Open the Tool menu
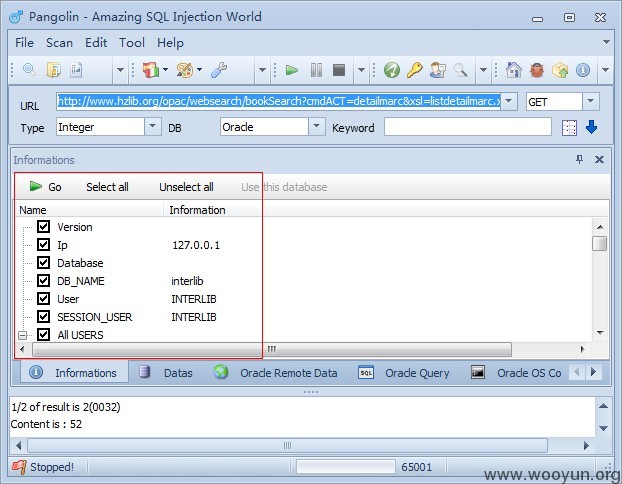The image size is (622, 484). click(x=132, y=42)
